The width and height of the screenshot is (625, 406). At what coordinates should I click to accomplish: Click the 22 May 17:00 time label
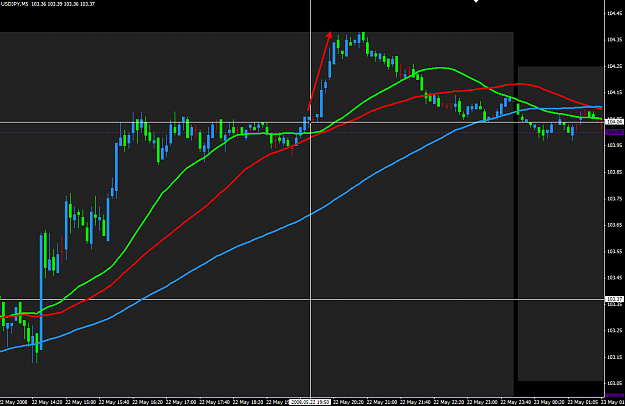[181, 402]
